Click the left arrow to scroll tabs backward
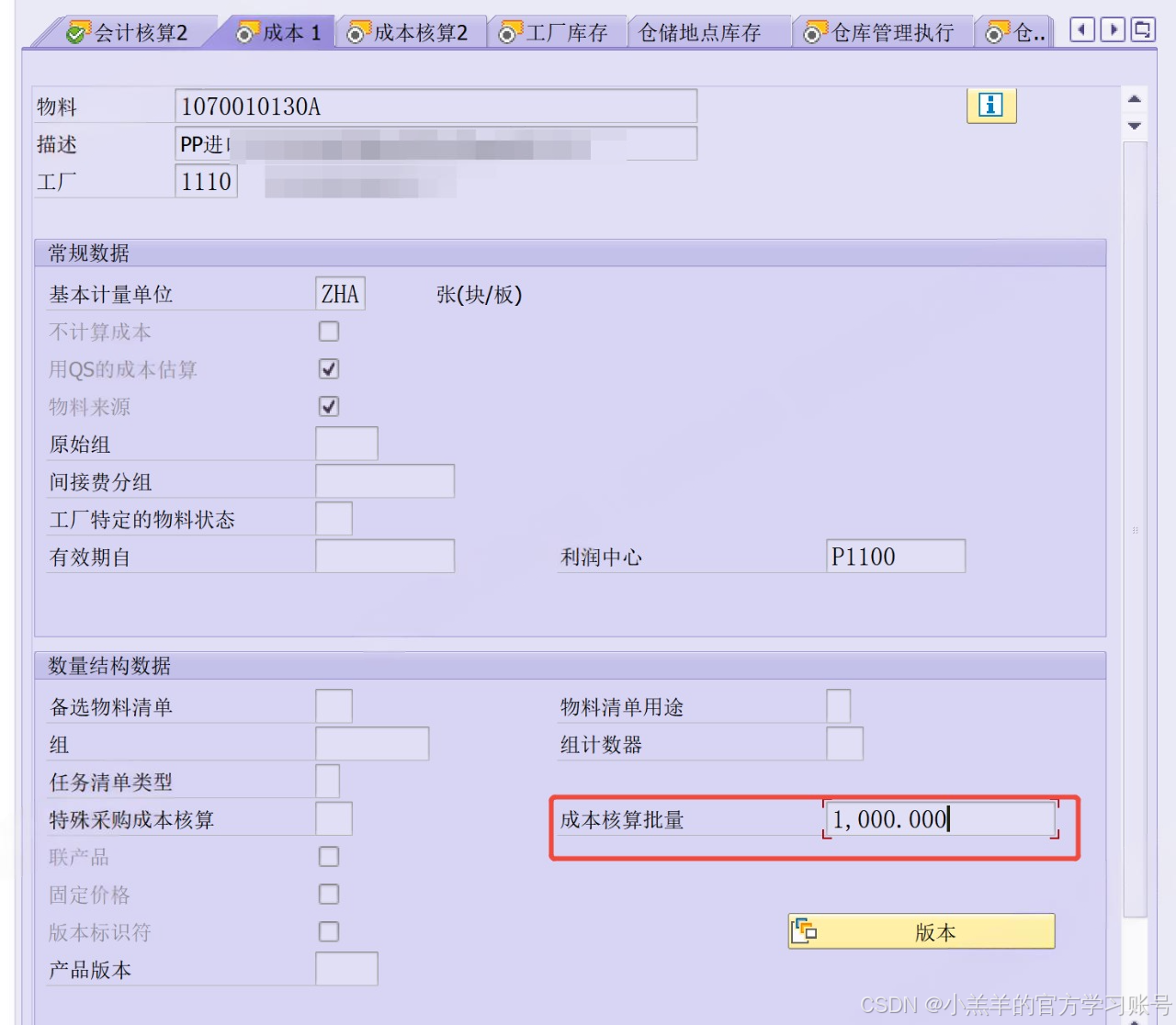 (1081, 30)
